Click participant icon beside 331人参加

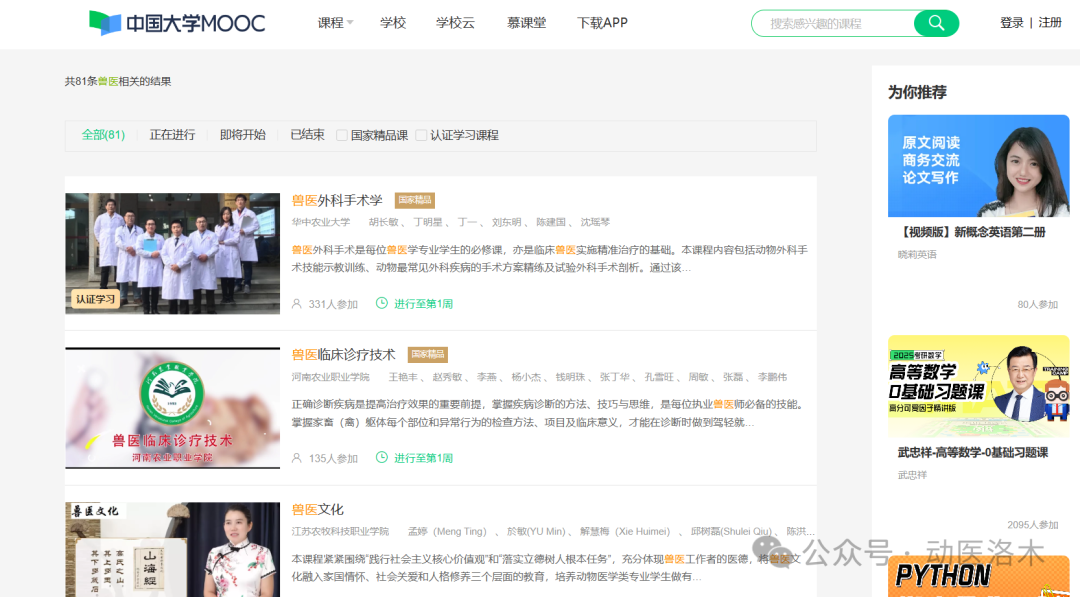pyautogui.click(x=297, y=304)
